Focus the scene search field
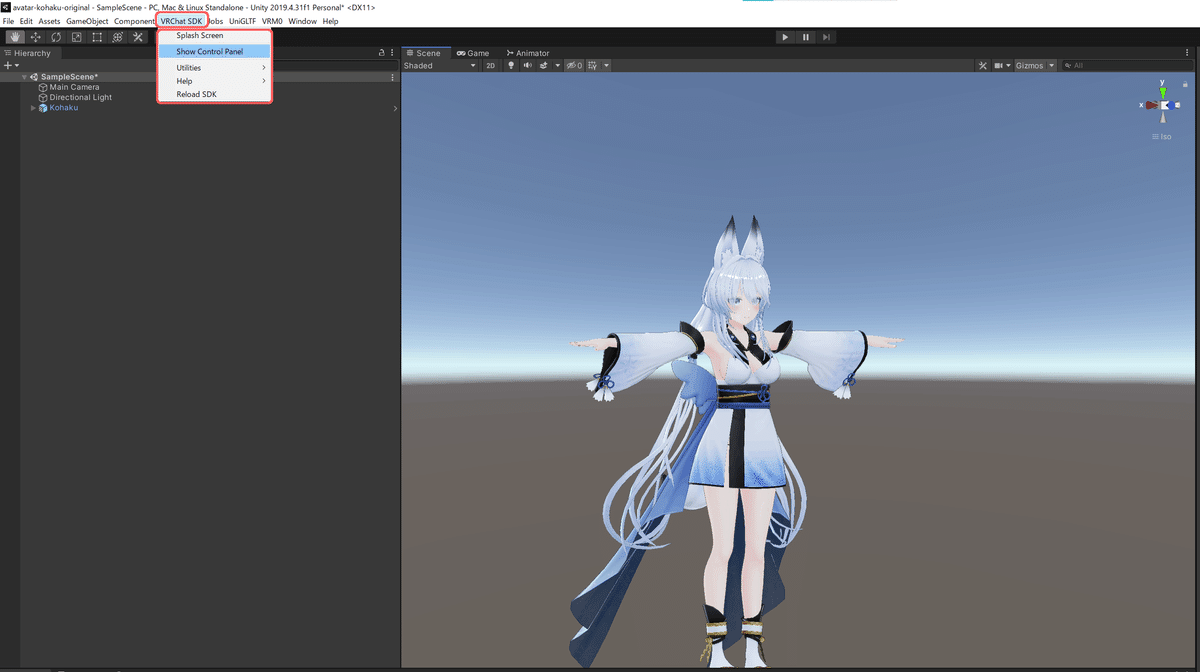 (x=1128, y=65)
